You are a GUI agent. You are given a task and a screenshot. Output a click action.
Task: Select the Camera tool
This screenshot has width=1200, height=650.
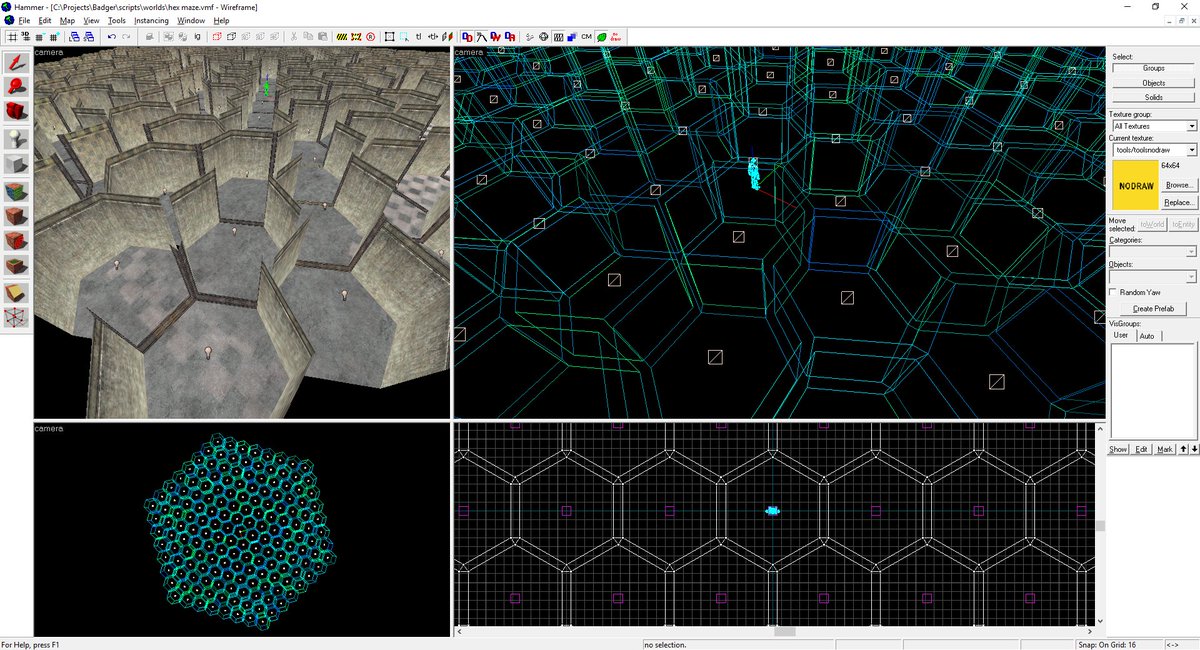point(15,111)
